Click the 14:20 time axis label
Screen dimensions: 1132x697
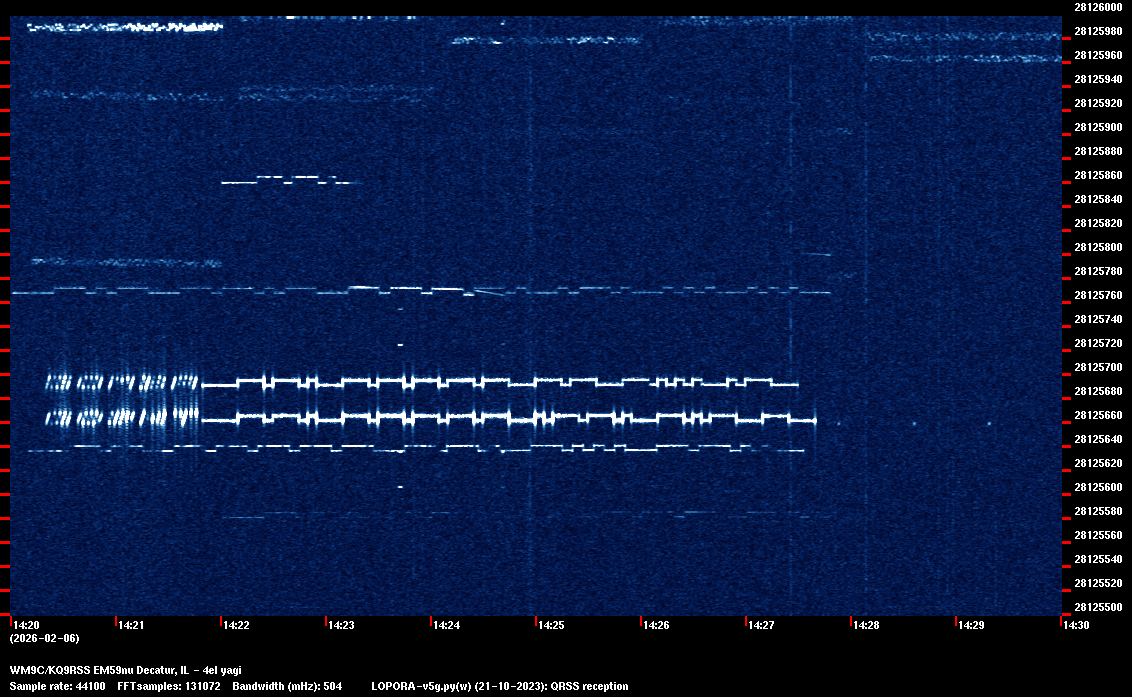tap(26, 626)
